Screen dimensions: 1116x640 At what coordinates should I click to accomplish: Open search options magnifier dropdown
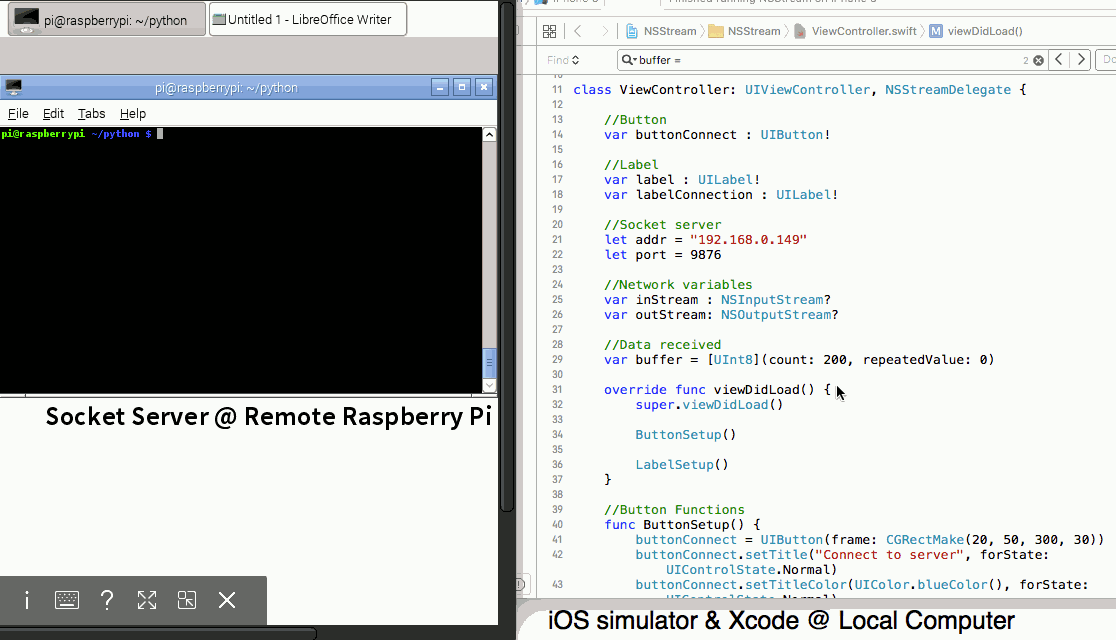(x=628, y=60)
